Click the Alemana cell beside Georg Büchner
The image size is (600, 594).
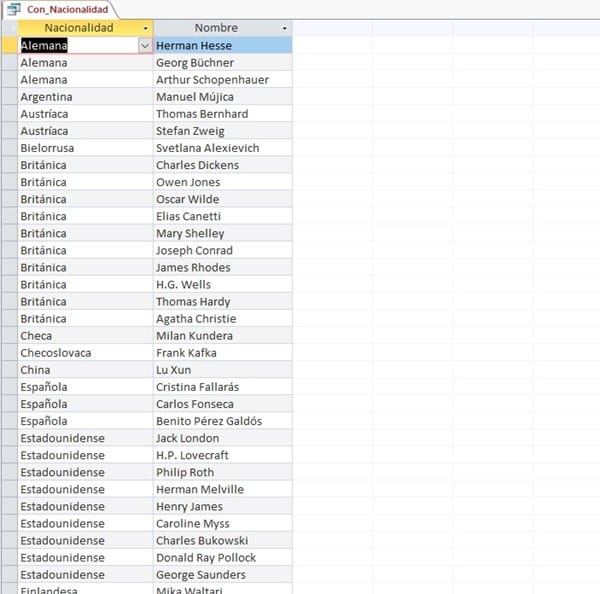(85, 63)
